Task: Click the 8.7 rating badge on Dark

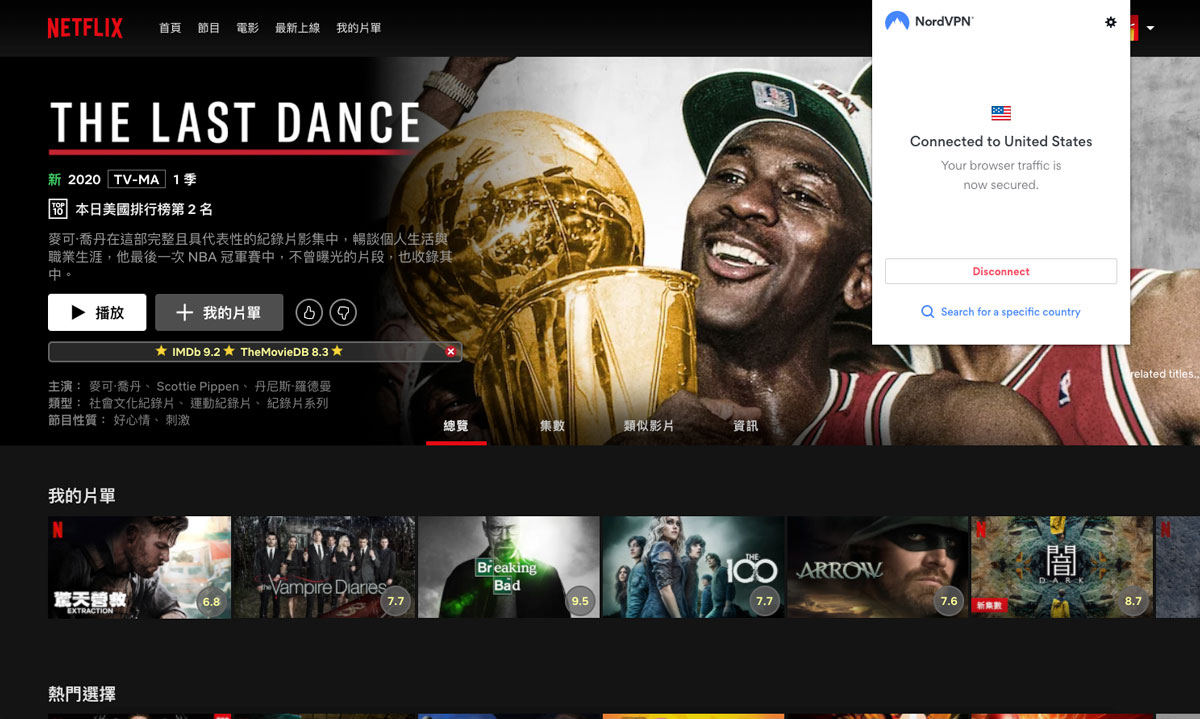Action: pos(1133,601)
